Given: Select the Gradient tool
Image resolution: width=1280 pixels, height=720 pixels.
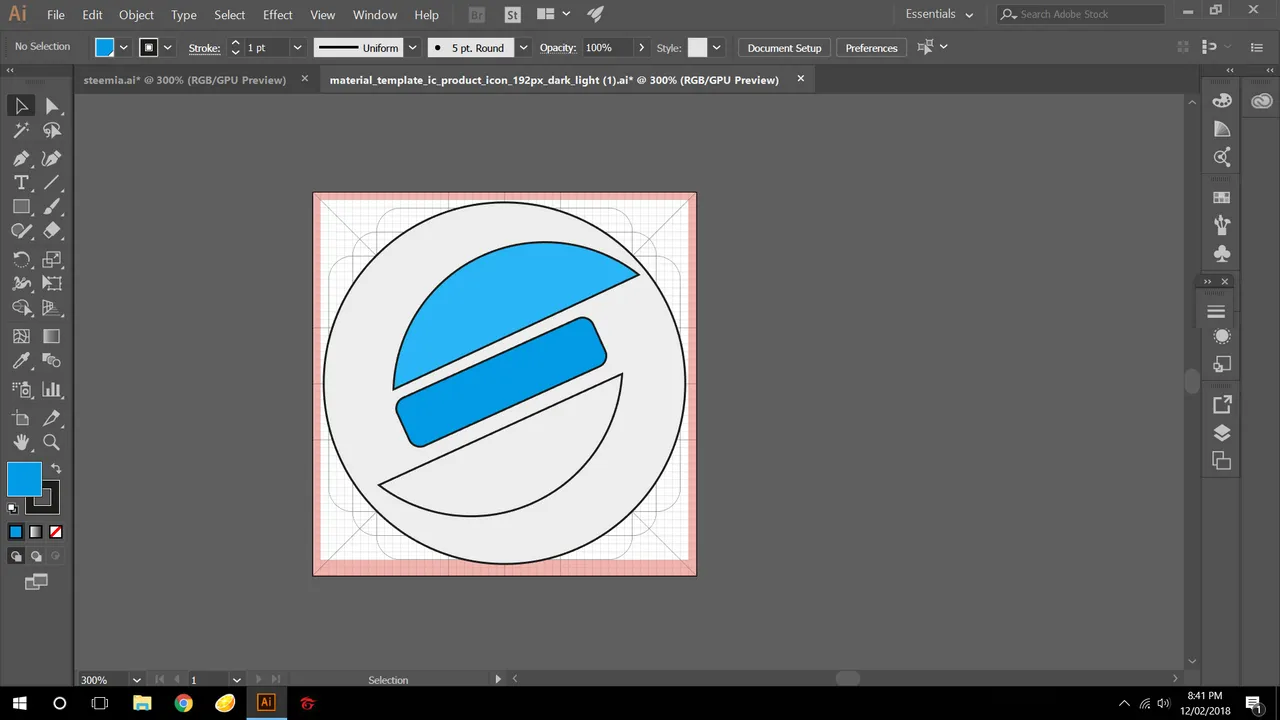Looking at the screenshot, I should 52,336.
